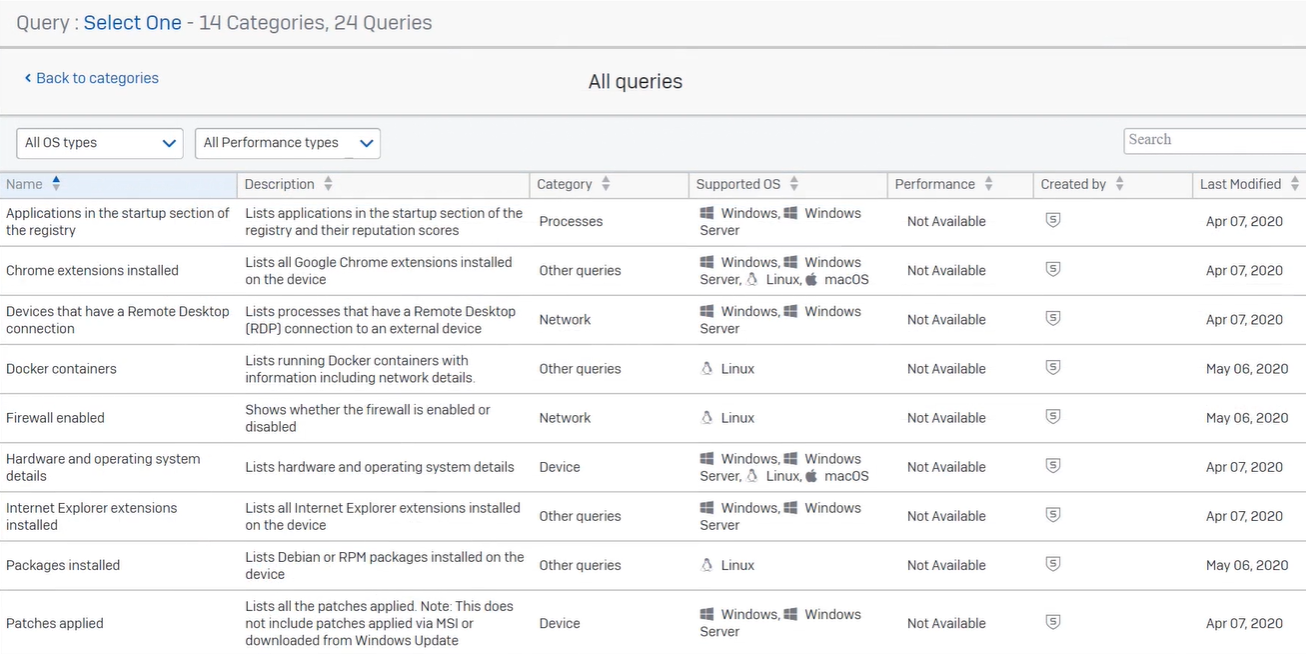The height and width of the screenshot is (655, 1306).
Task: Click the Back to categories link
Action: click(x=91, y=77)
